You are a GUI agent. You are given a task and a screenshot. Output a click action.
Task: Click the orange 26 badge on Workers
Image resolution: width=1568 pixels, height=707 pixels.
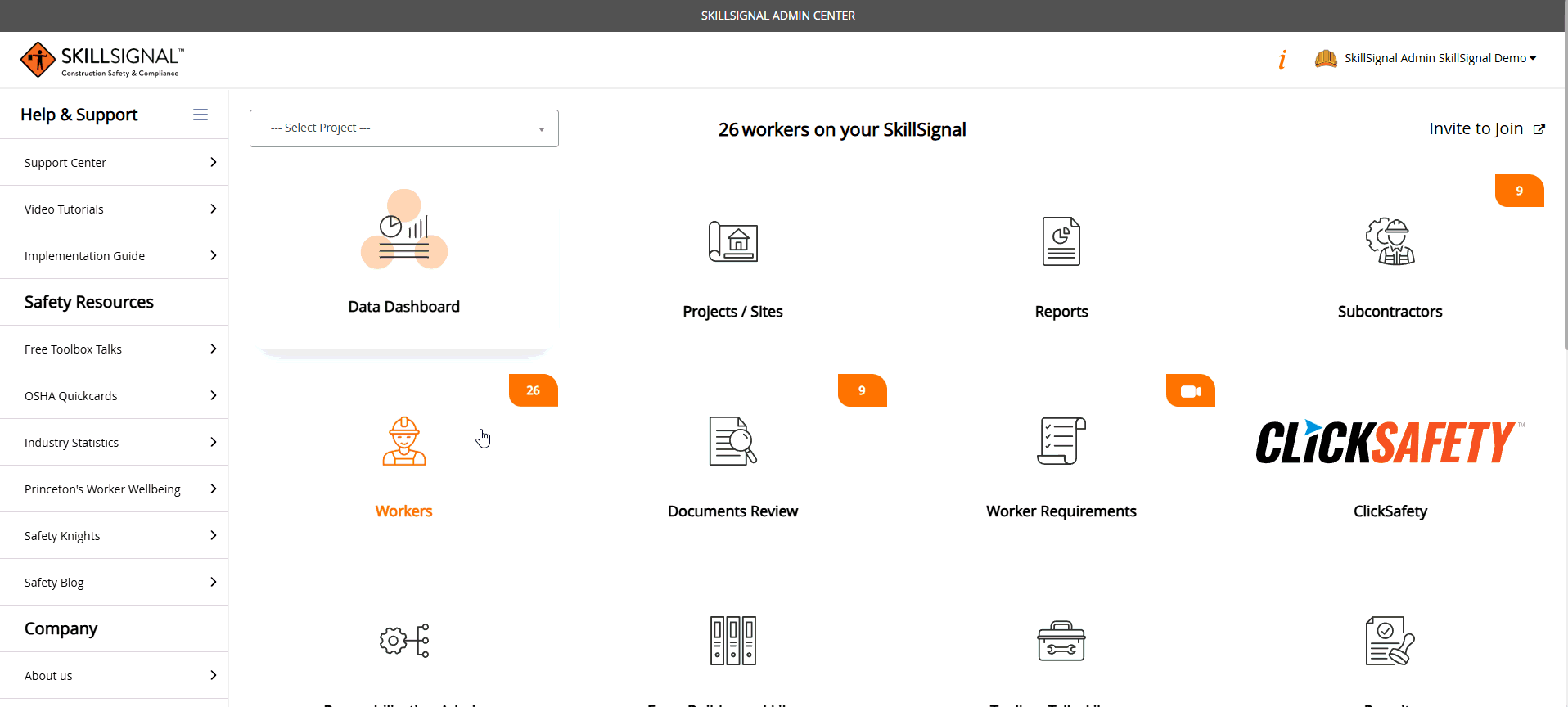tap(534, 390)
